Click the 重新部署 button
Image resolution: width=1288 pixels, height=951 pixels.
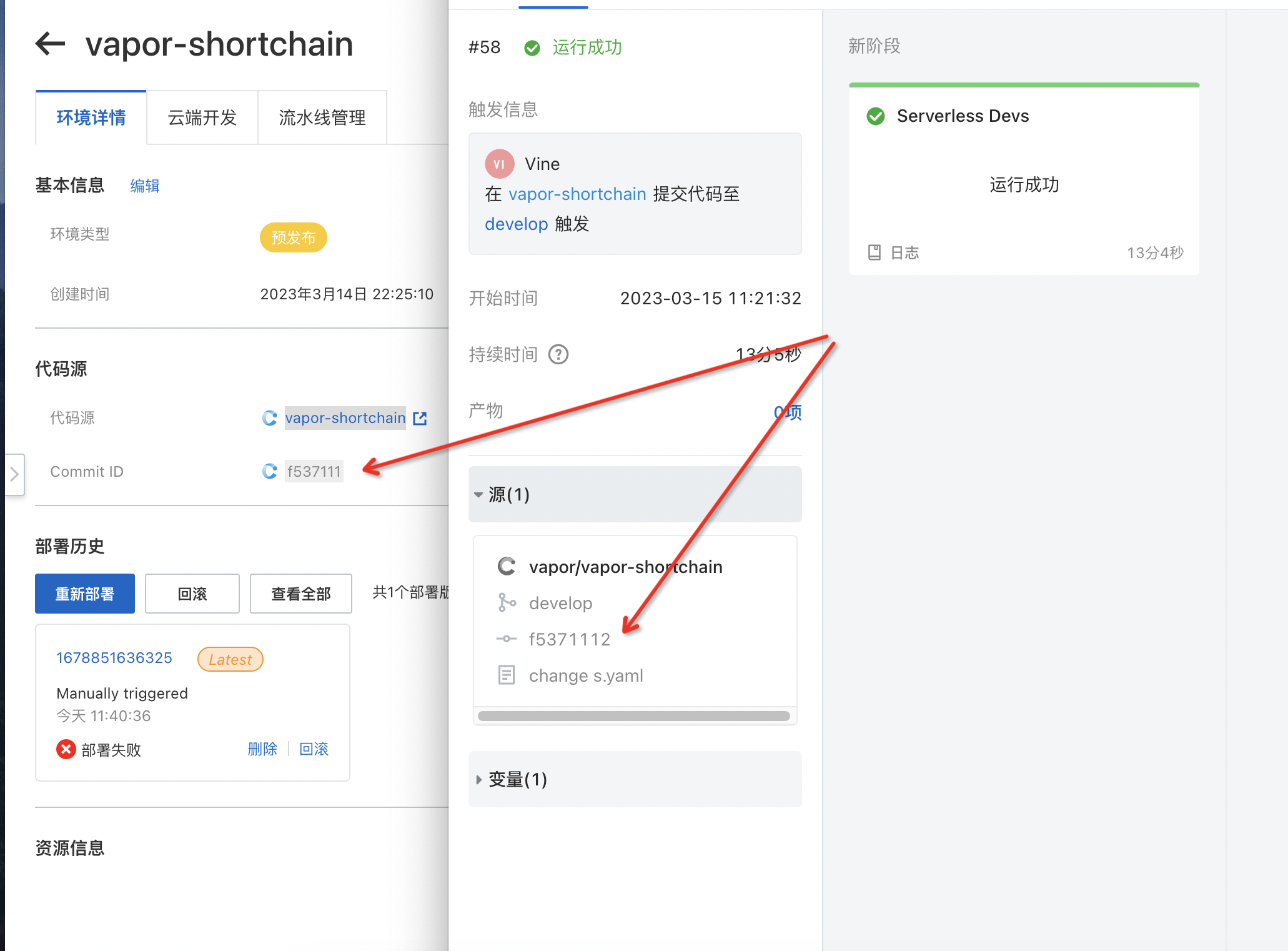(85, 594)
